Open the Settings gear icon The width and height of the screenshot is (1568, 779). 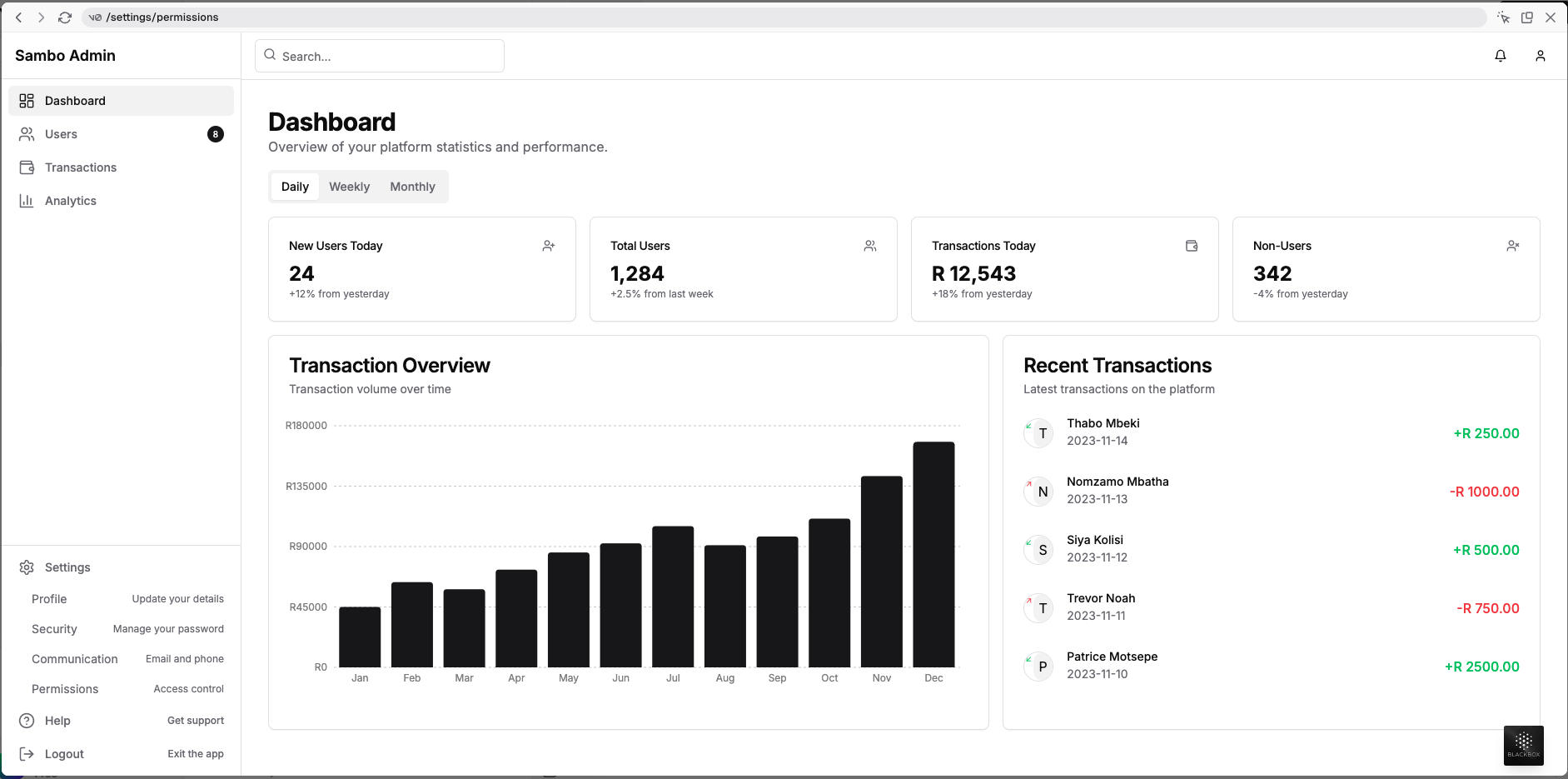pos(26,567)
